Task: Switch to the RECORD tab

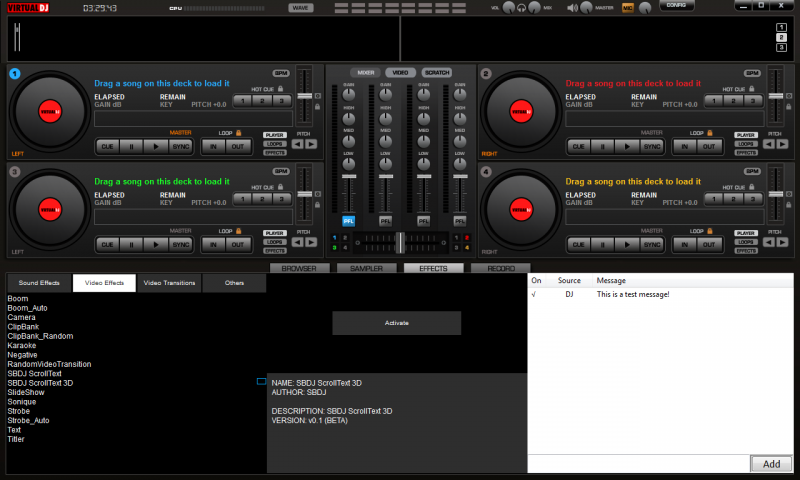Action: point(501,268)
